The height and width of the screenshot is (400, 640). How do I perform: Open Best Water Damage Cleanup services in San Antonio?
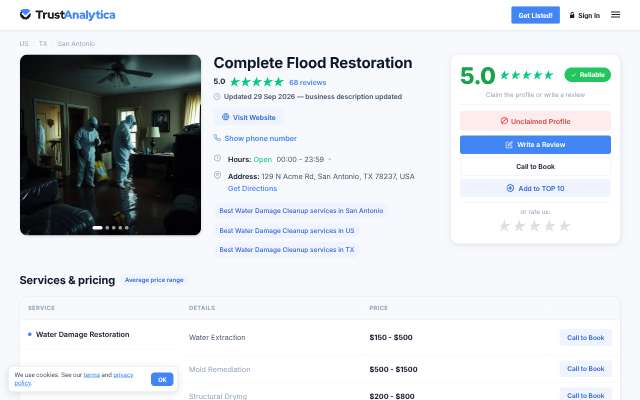click(x=301, y=211)
